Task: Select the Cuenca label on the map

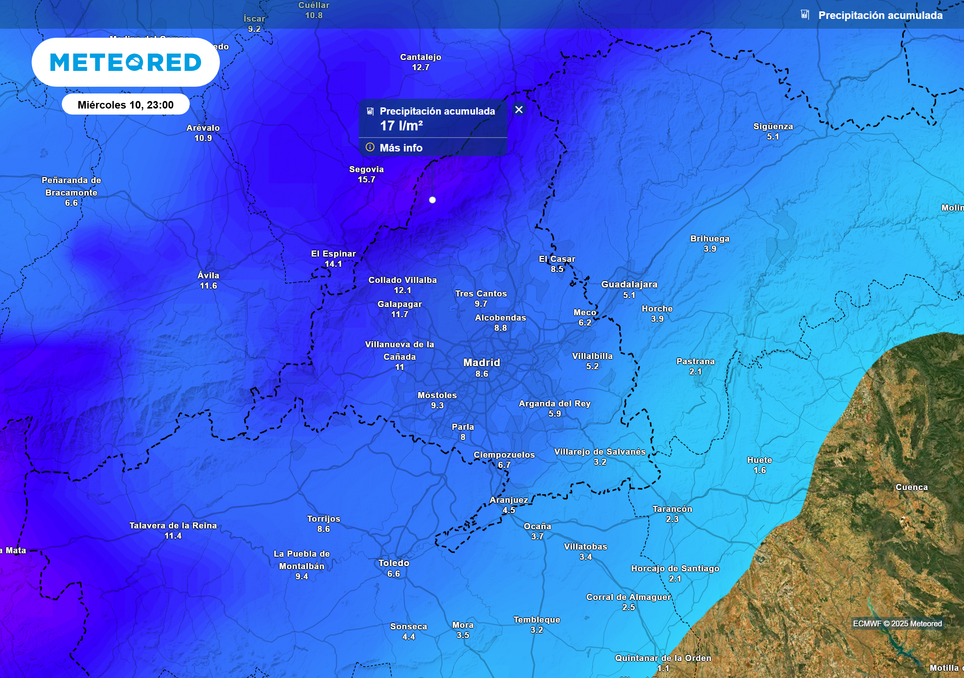Action: coord(912,487)
